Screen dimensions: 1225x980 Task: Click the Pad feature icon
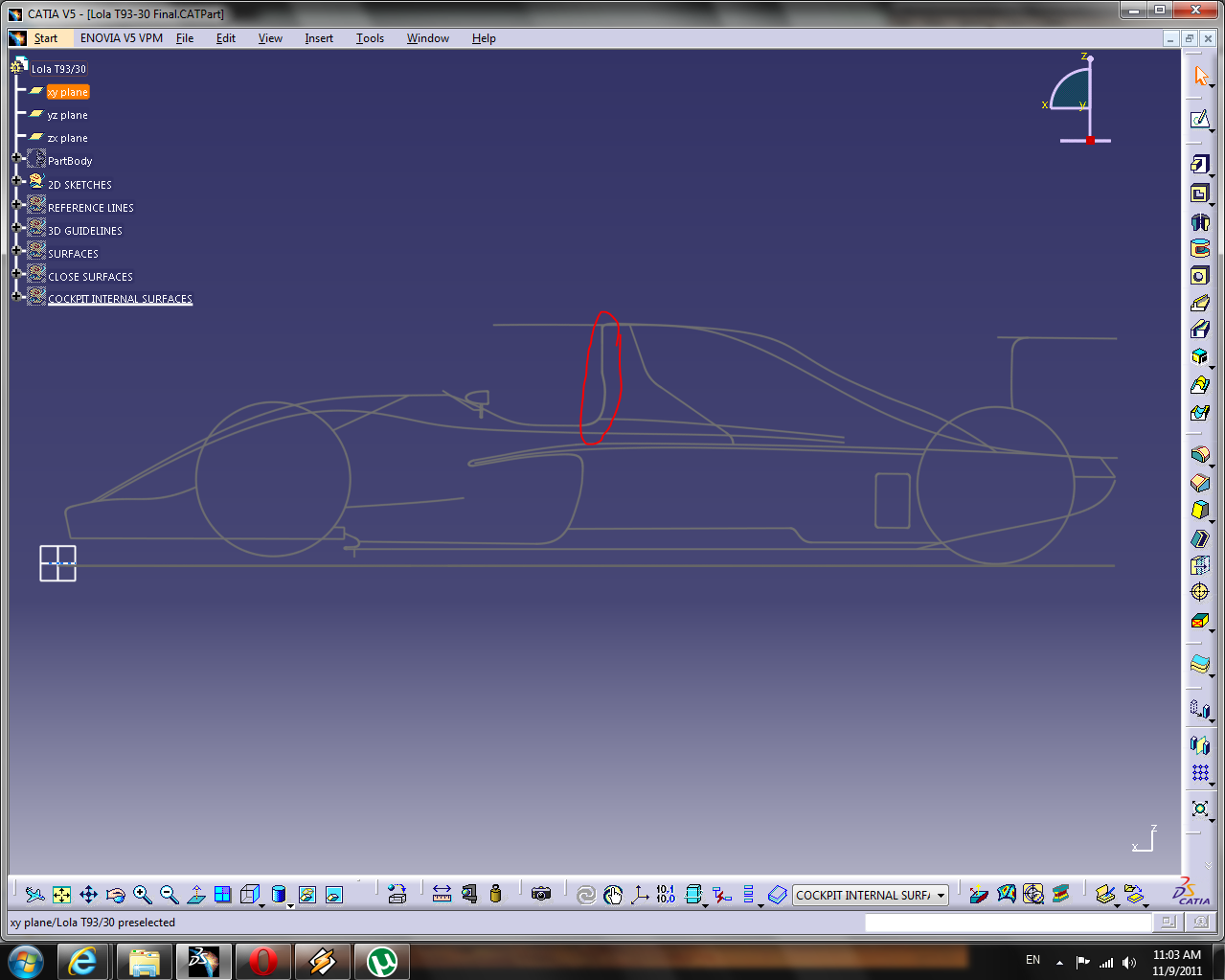(x=1200, y=165)
